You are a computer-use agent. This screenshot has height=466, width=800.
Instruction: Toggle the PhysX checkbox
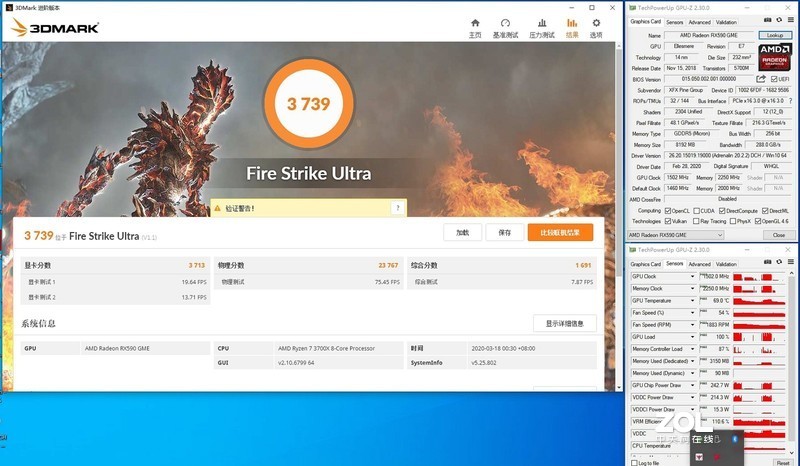point(733,222)
